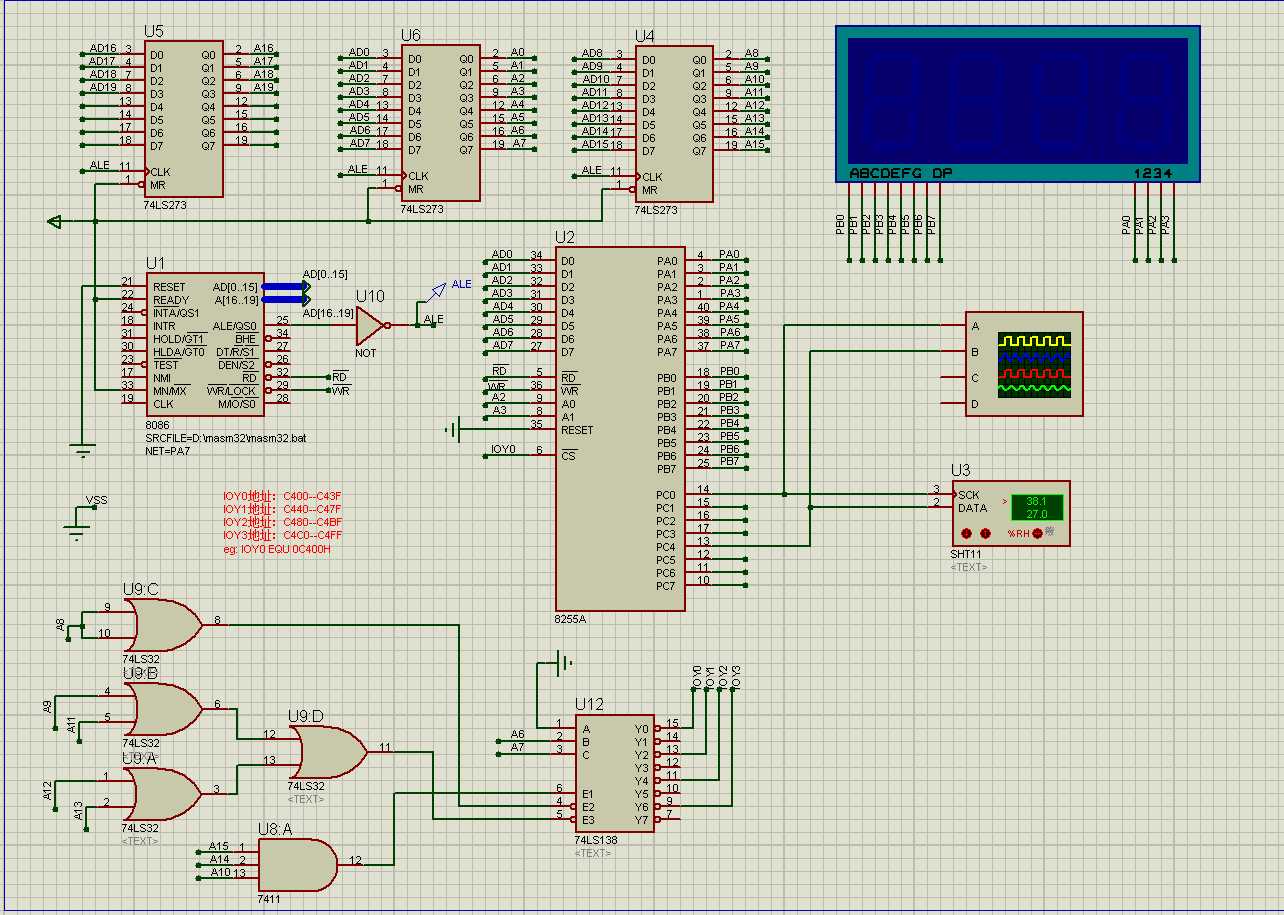The height and width of the screenshot is (915, 1284).
Task: Click the ground symbol below U1
Action: pos(83,451)
